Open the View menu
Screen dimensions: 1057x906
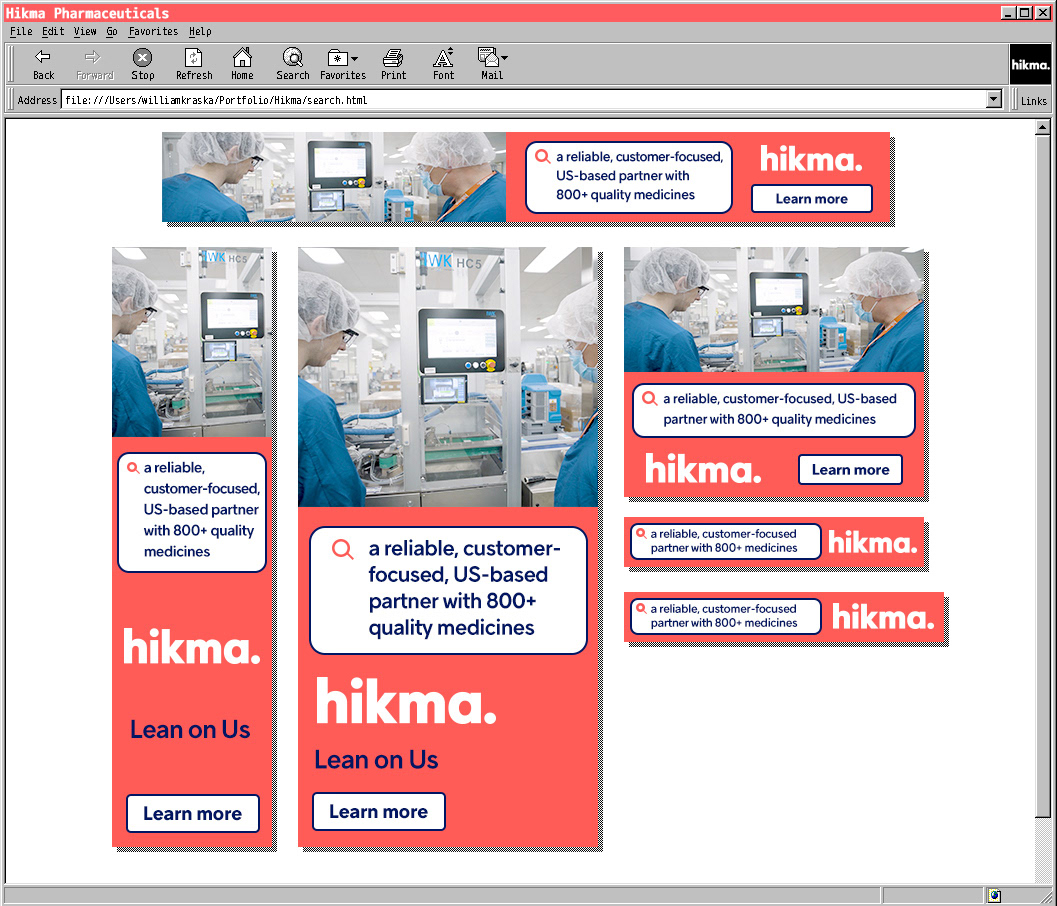pyautogui.click(x=85, y=32)
